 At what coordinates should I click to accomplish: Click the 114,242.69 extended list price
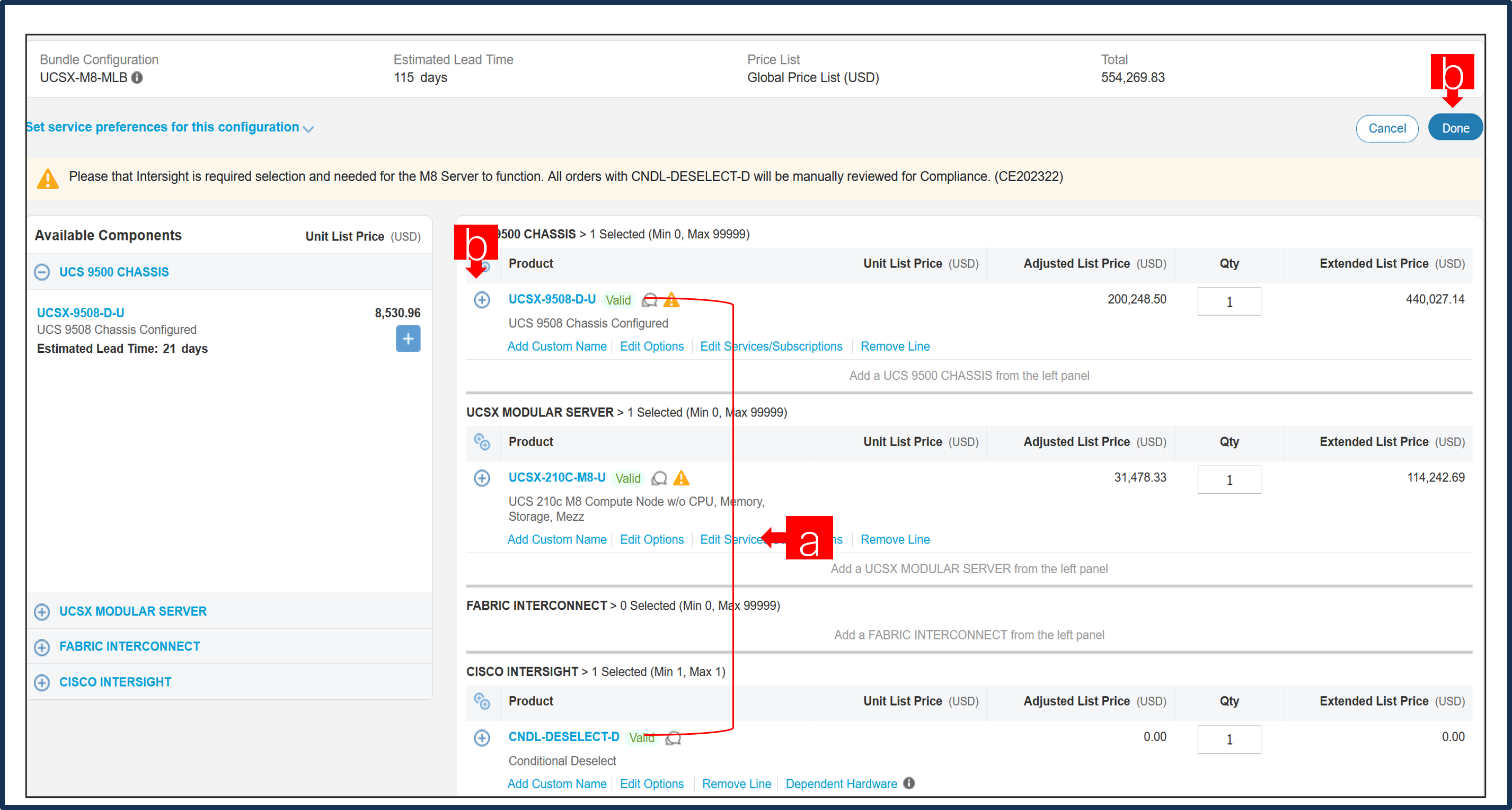[1435, 477]
